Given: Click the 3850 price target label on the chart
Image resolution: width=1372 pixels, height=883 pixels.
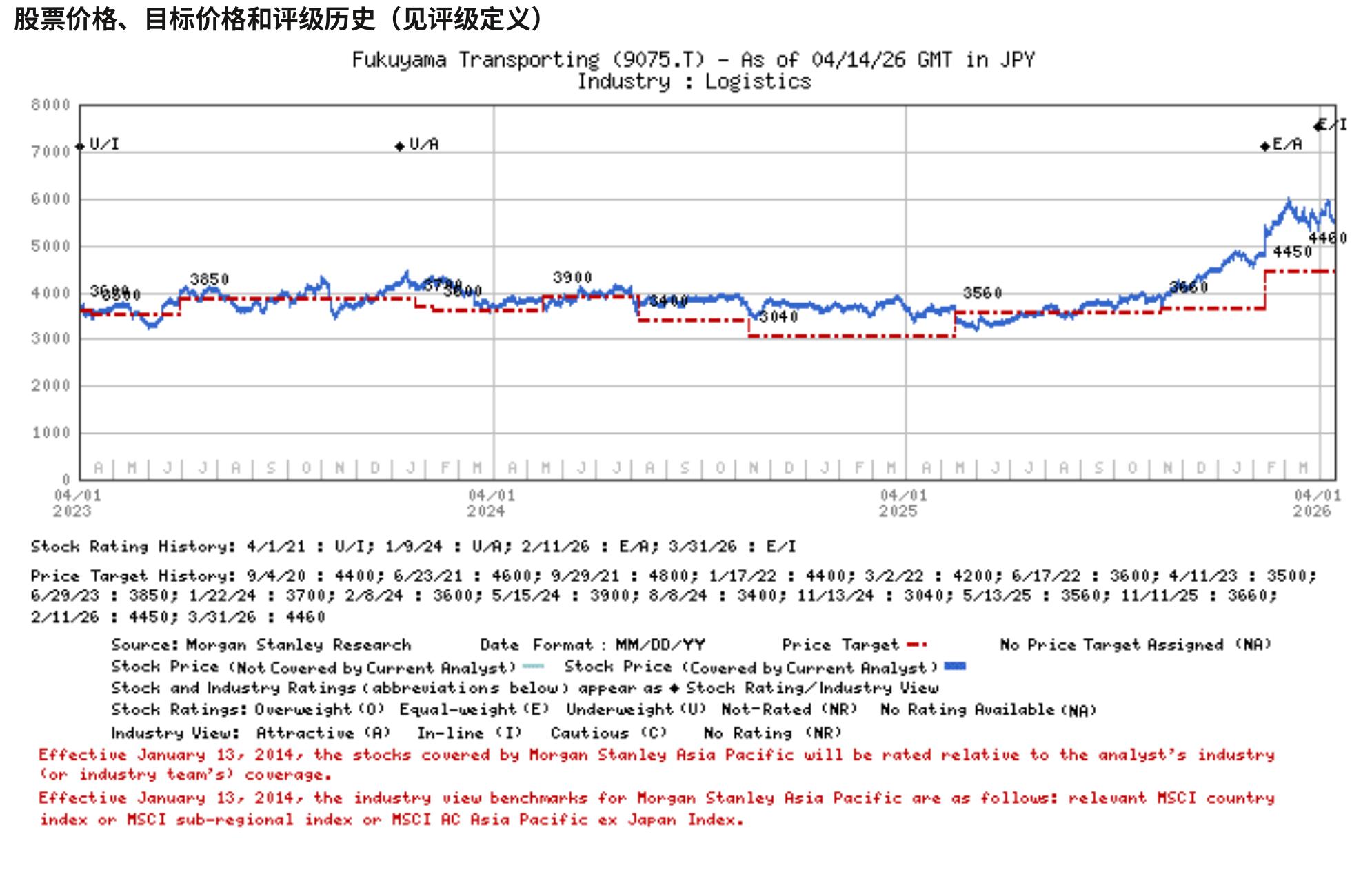Looking at the screenshot, I should [210, 279].
